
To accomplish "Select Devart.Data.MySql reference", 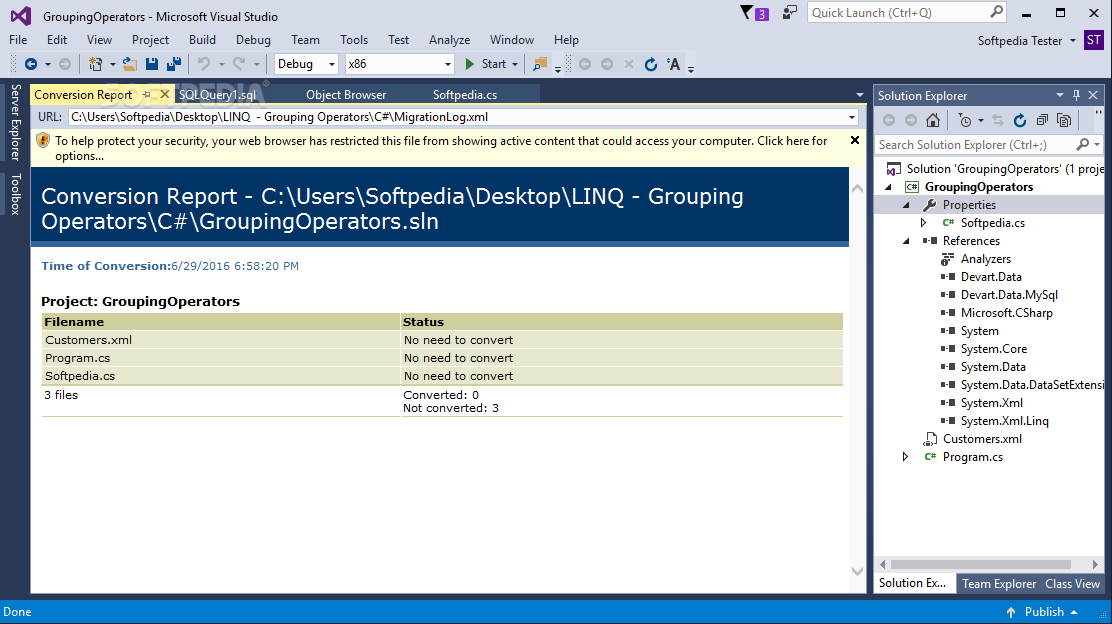I will (1008, 295).
